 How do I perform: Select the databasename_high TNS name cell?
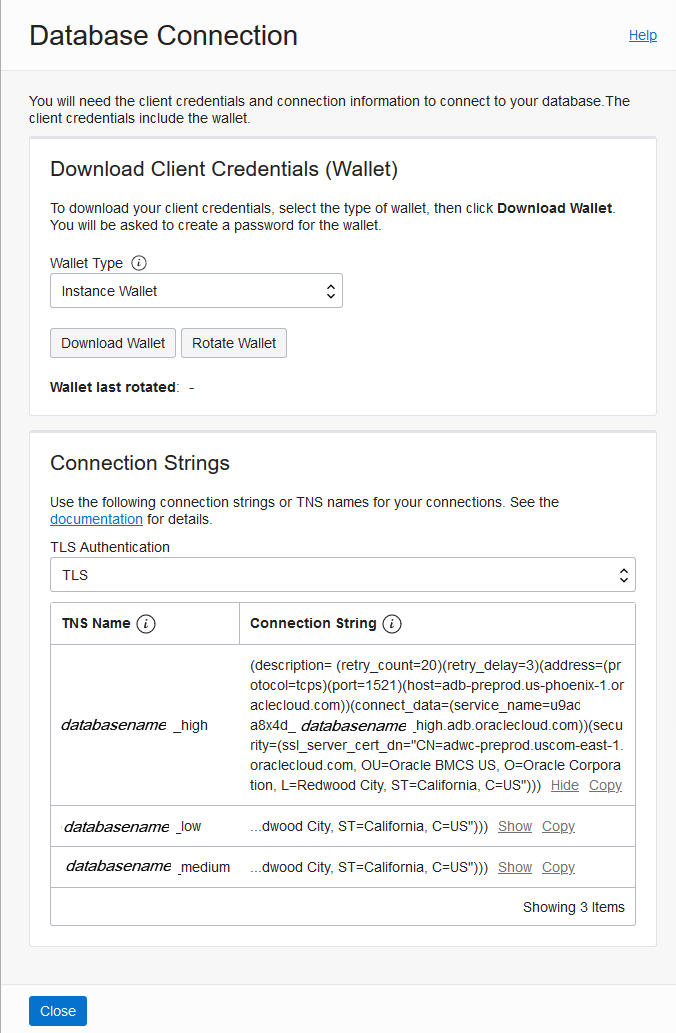click(135, 725)
